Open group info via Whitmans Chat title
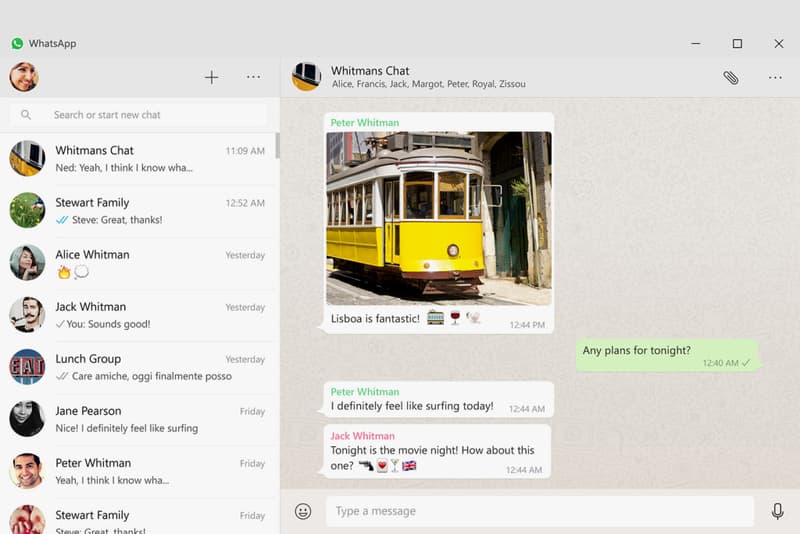Viewport: 800px width, 534px height. pos(370,71)
